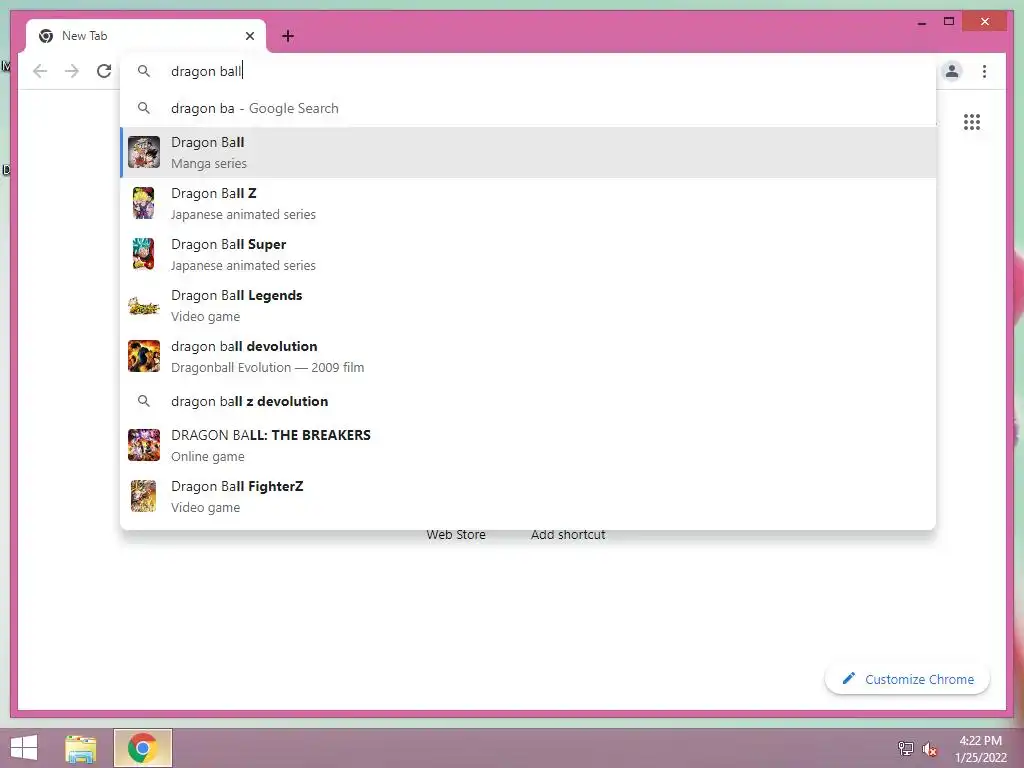
Task: Click in the dragon ball address field
Action: (x=528, y=71)
